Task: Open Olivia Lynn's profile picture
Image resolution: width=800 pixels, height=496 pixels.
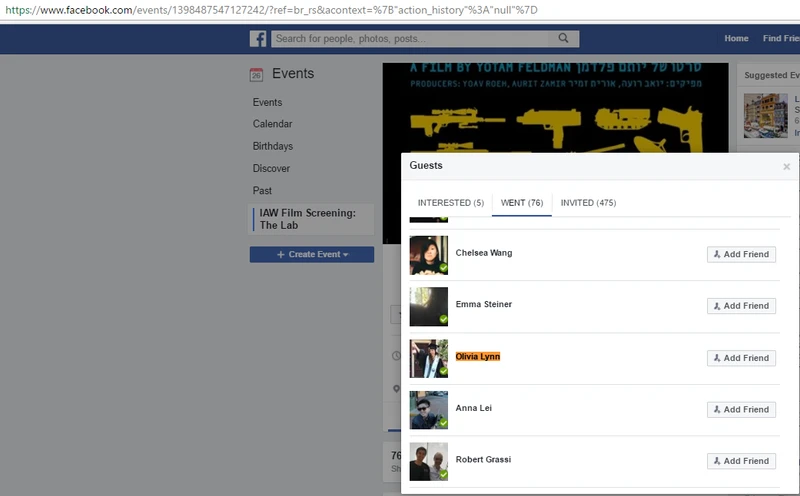Action: pos(429,358)
